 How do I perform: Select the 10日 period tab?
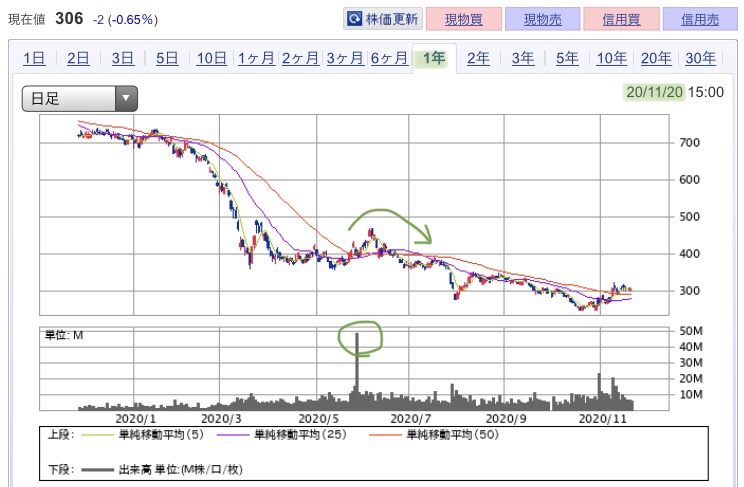[212, 58]
